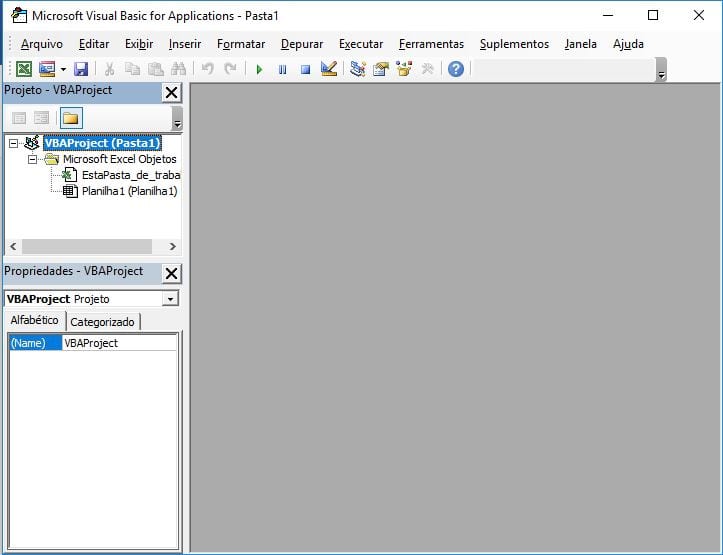
Task: Toggle Design Mode icon
Action: pyautogui.click(x=329, y=69)
